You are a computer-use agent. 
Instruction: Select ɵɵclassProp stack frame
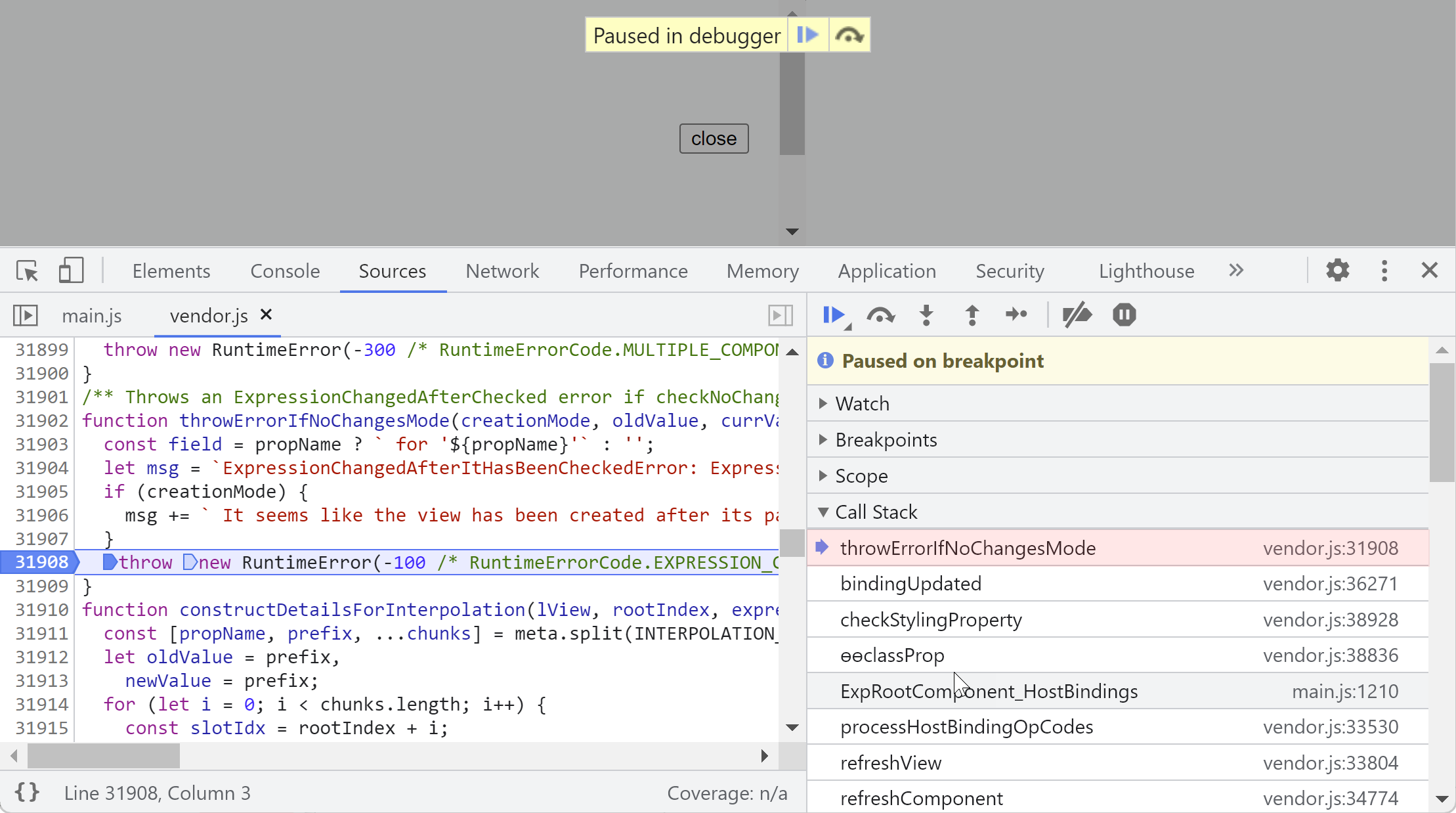point(1117,655)
